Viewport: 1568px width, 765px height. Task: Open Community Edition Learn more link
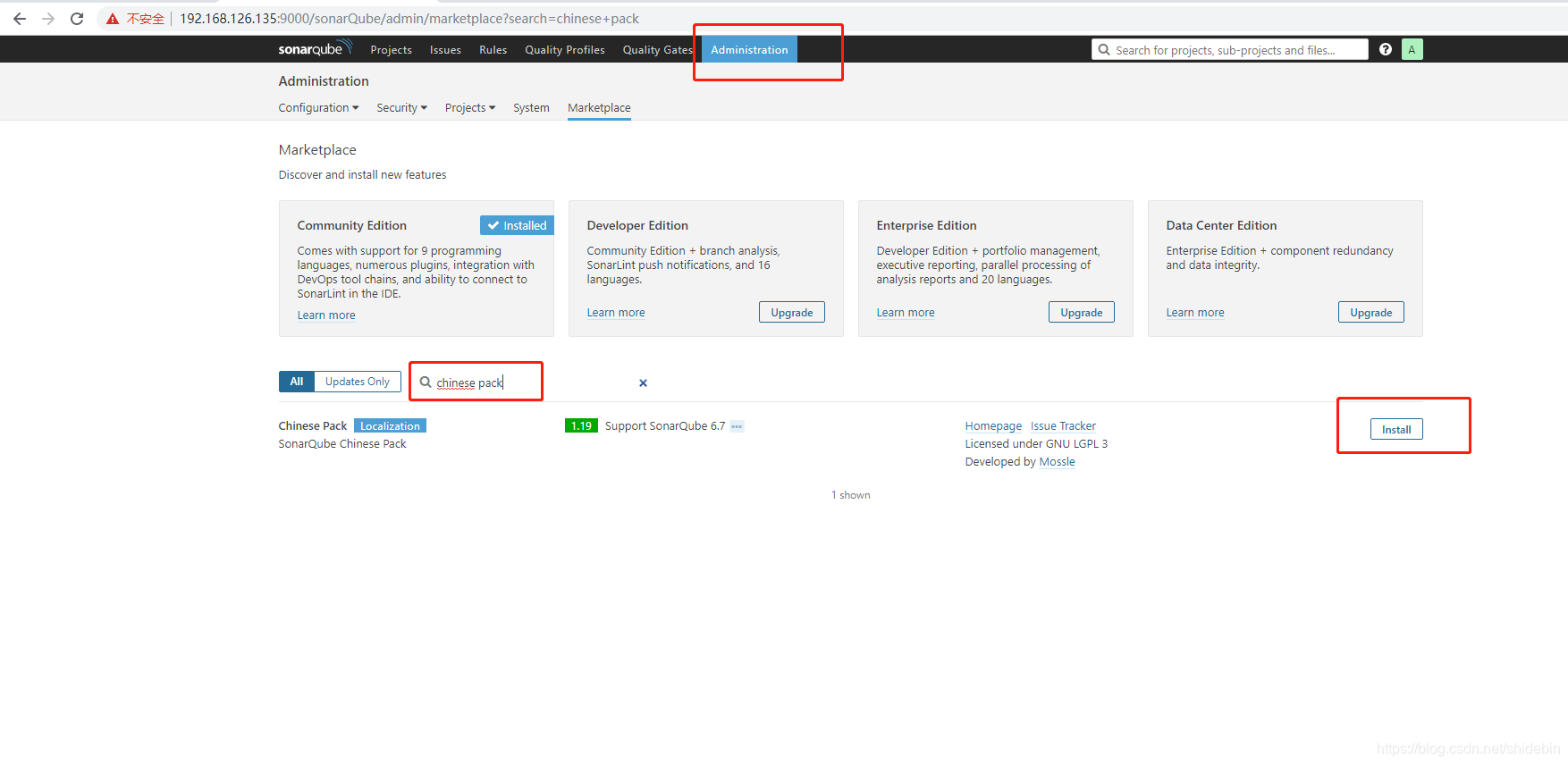(x=326, y=315)
